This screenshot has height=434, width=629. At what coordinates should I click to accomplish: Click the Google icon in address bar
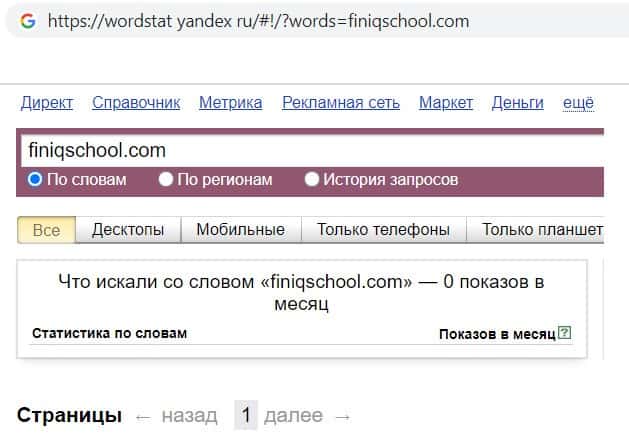28,21
